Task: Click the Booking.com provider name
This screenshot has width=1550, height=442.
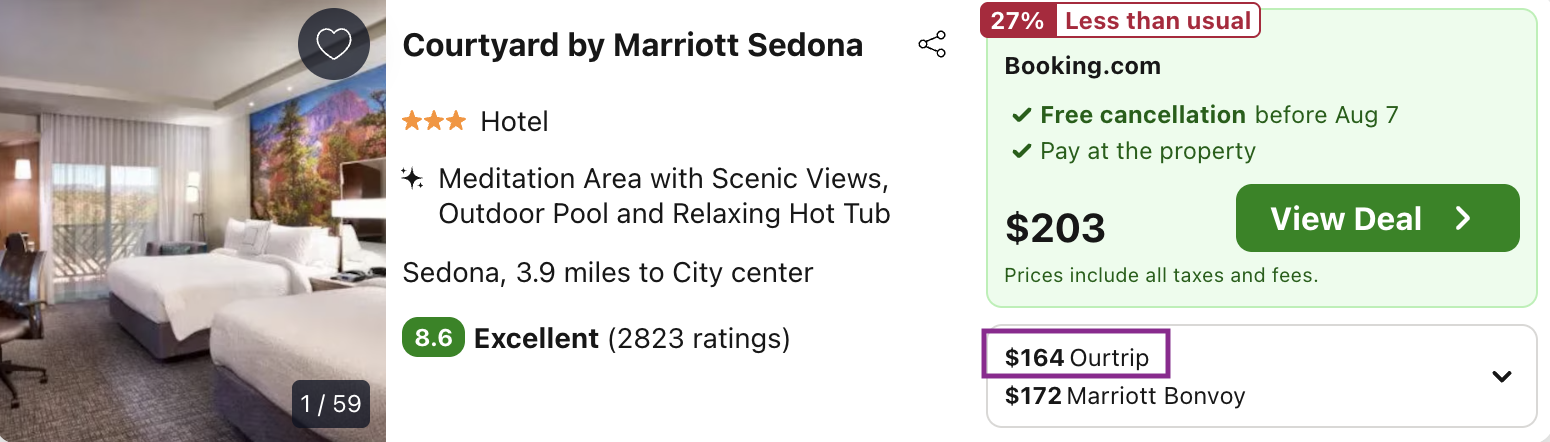Action: click(x=1083, y=67)
